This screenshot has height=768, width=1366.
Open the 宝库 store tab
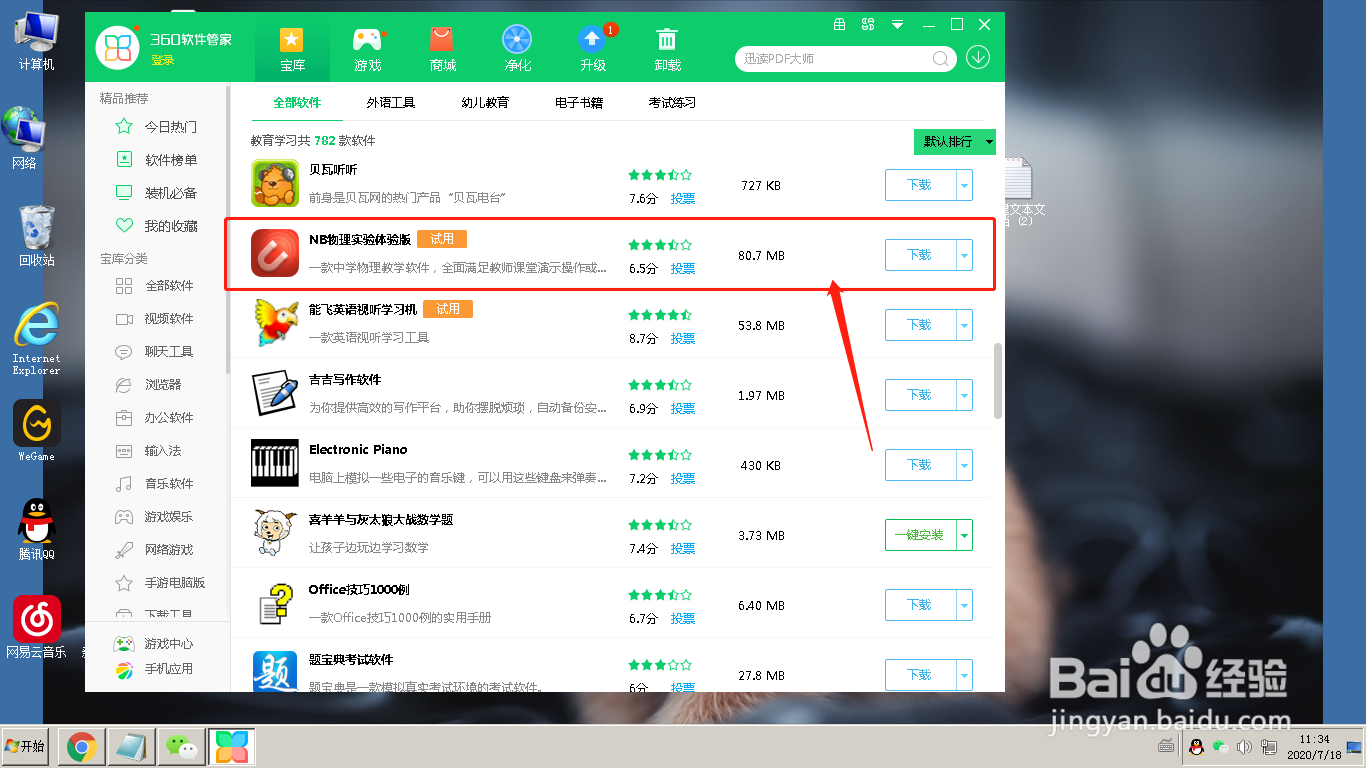292,49
